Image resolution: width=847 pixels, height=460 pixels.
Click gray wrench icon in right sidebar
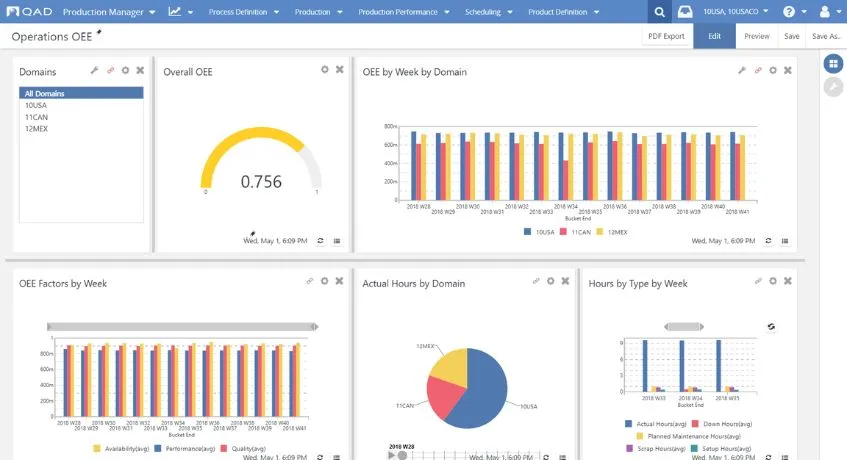pos(833,87)
